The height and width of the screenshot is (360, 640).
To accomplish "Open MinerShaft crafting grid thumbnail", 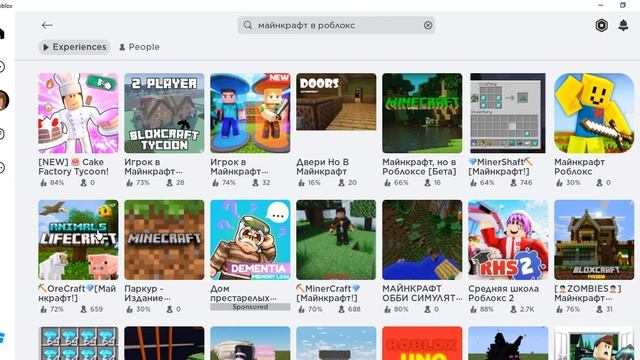I will (x=508, y=113).
